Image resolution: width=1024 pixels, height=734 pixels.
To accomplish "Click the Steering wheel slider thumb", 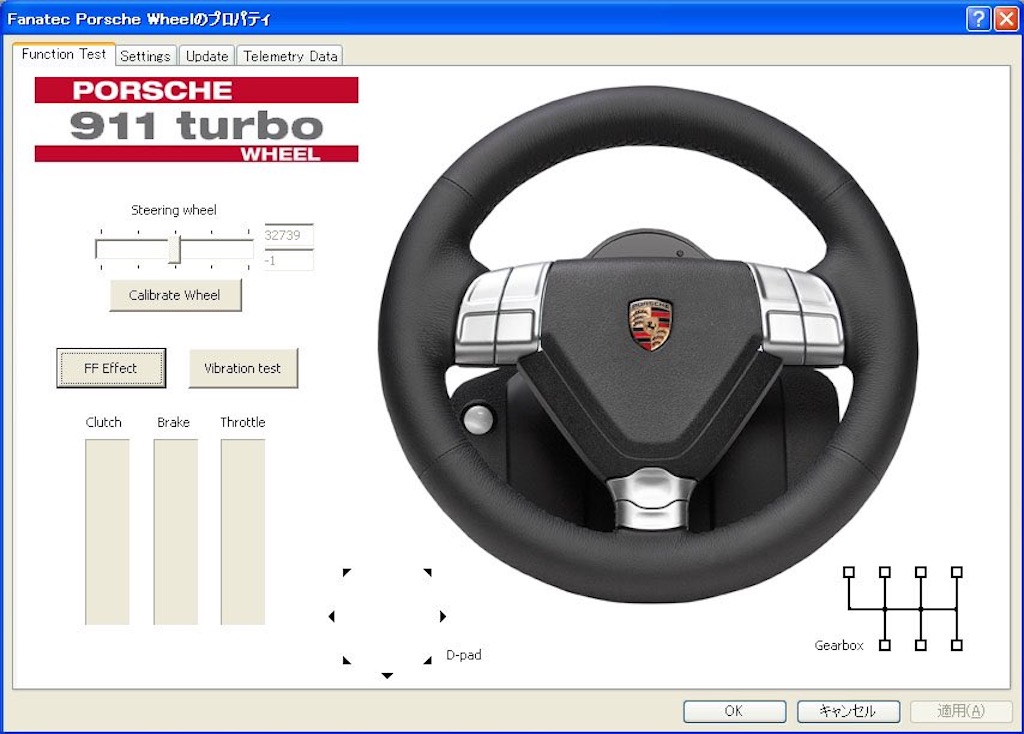I will pyautogui.click(x=174, y=249).
